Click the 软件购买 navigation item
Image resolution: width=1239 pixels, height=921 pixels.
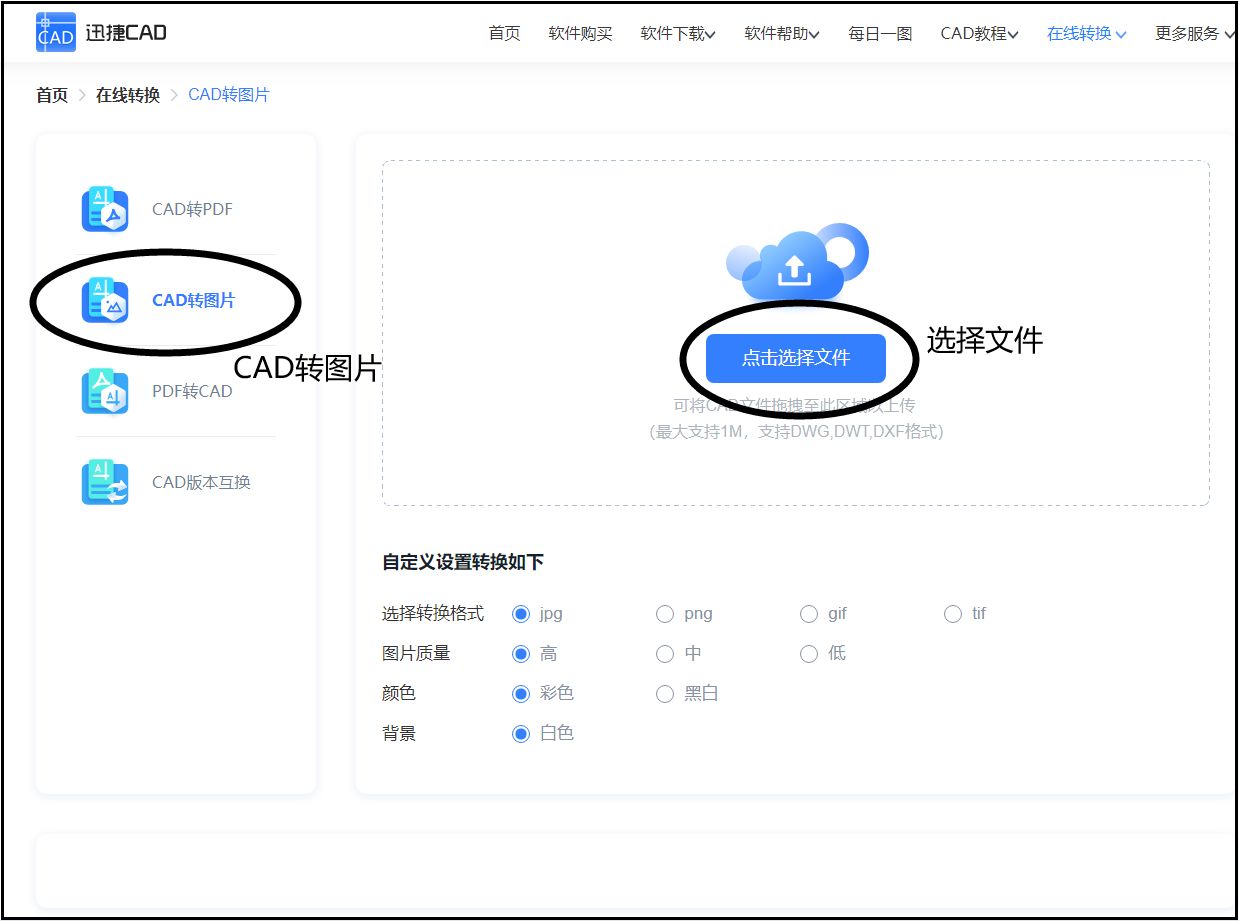[x=580, y=33]
